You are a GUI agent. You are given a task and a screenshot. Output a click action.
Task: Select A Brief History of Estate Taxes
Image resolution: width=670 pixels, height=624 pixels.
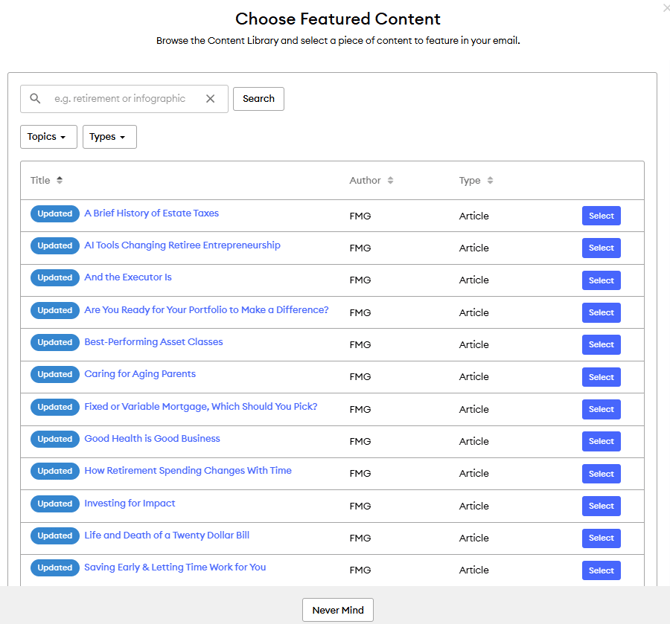[601, 216]
